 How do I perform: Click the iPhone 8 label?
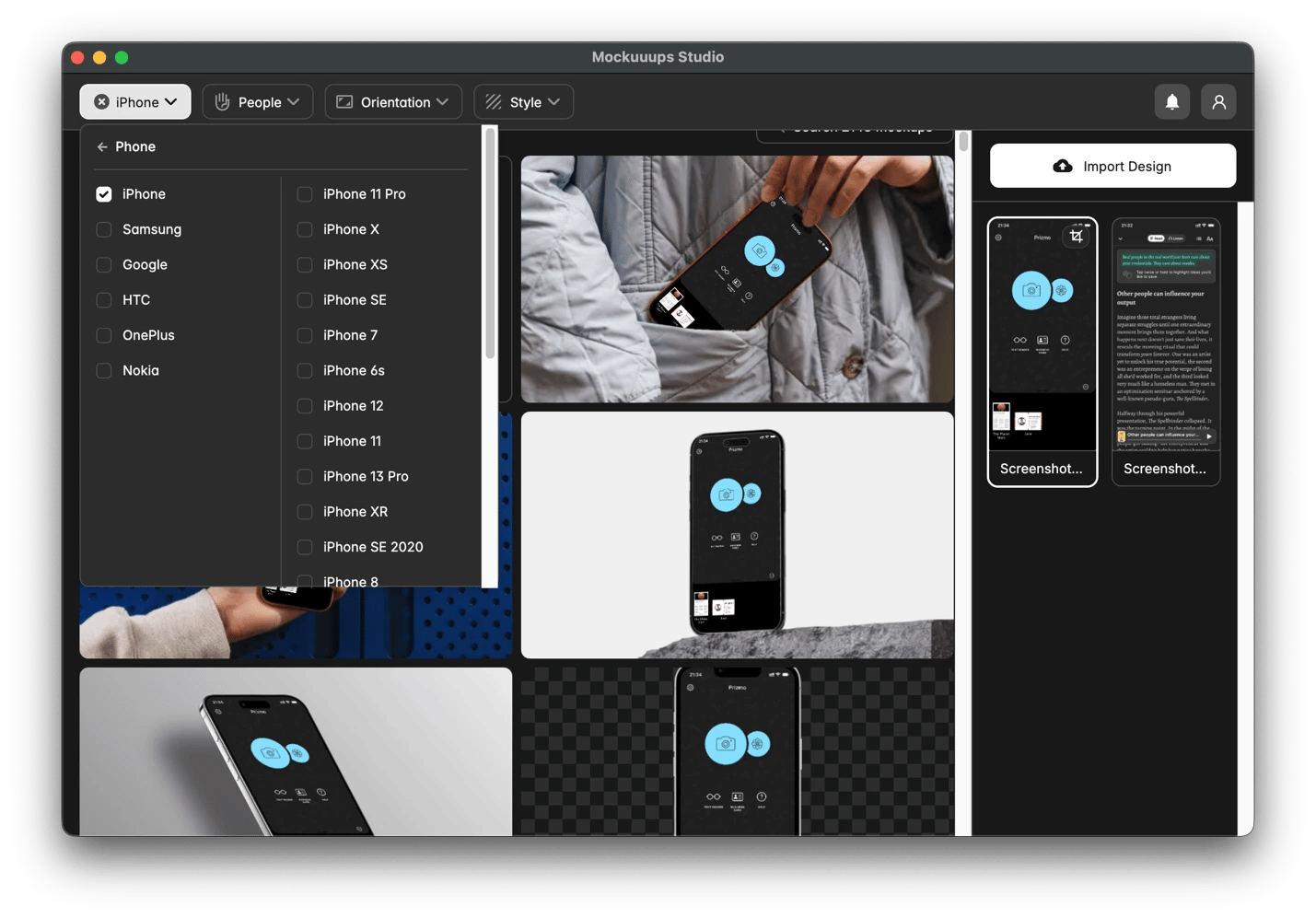coord(351,581)
